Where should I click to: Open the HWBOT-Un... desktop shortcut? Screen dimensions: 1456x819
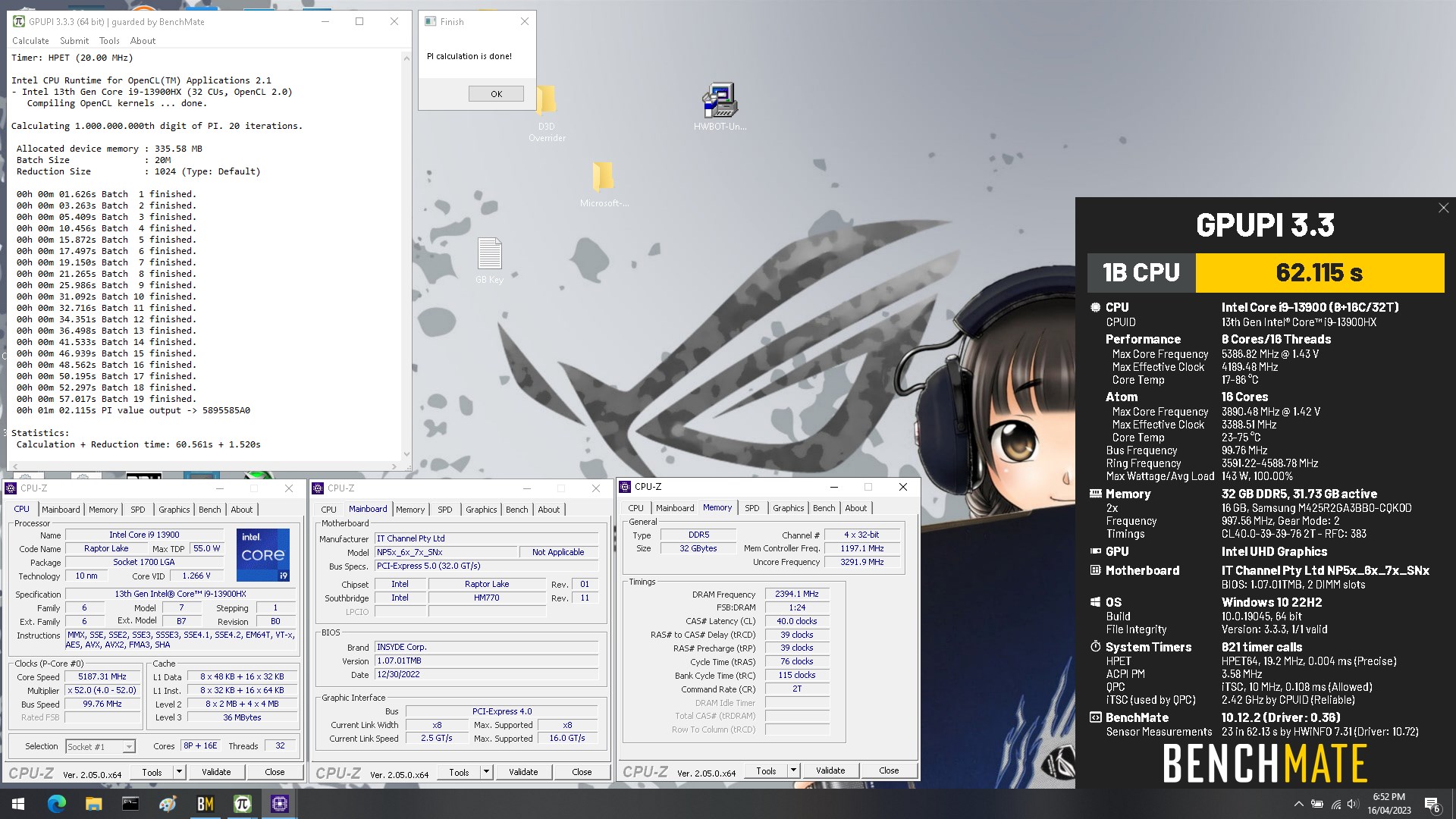[720, 107]
